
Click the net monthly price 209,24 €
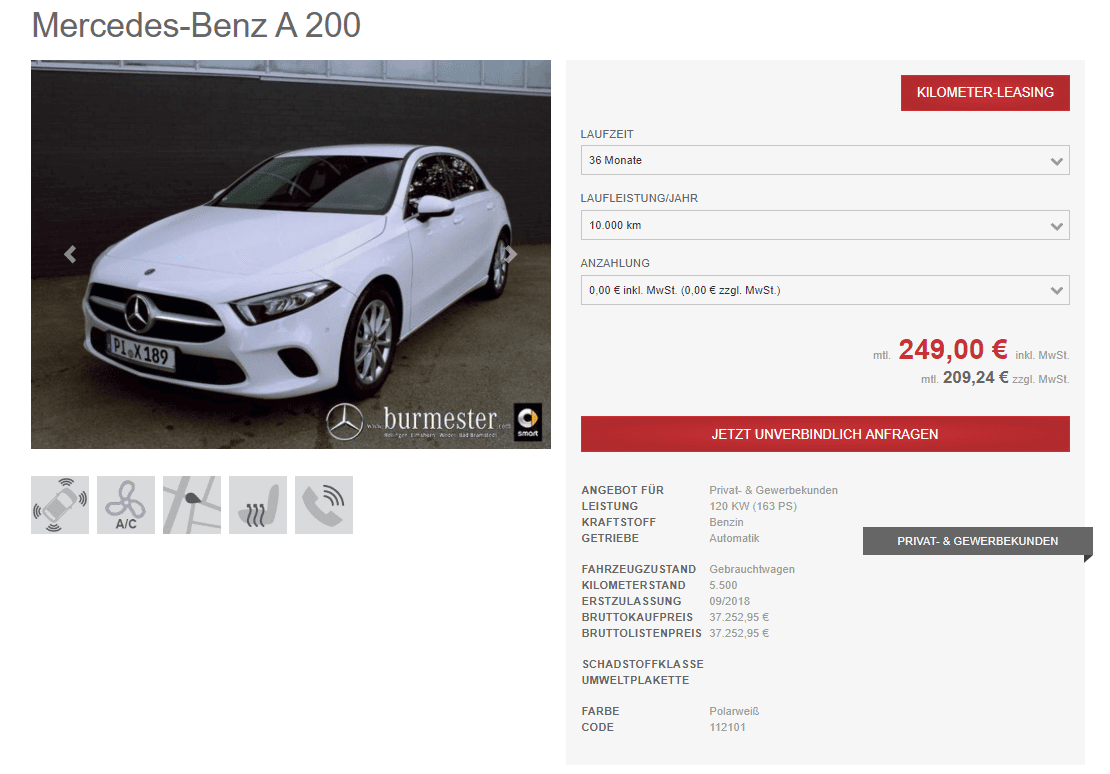click(975, 378)
